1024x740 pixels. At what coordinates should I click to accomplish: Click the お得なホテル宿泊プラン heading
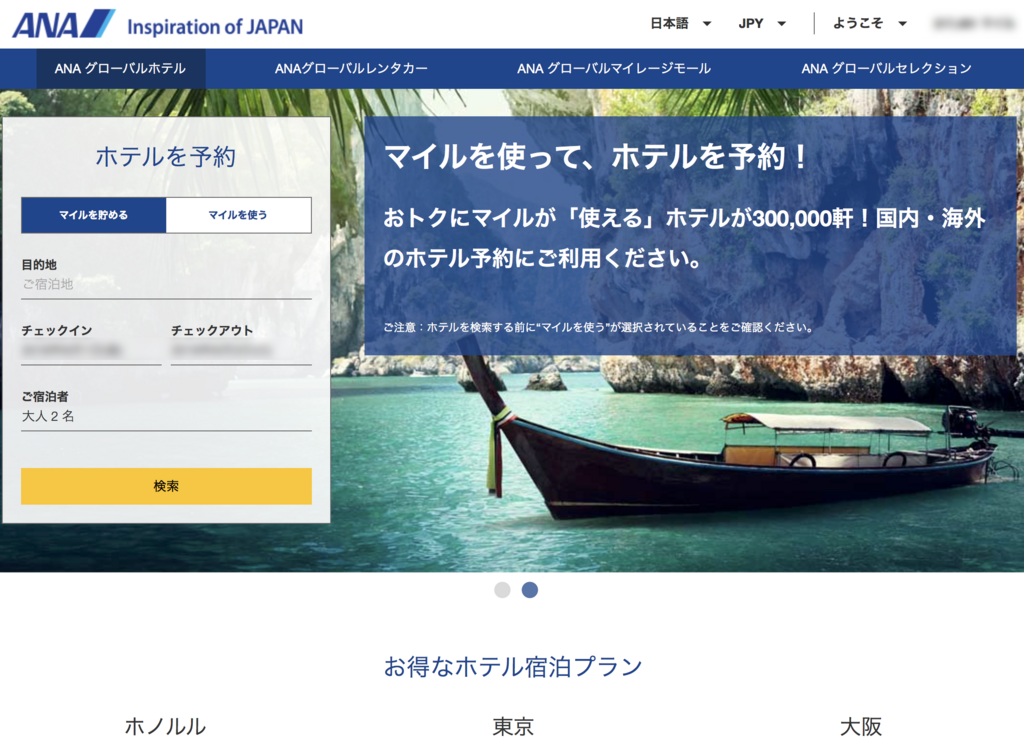(x=513, y=666)
